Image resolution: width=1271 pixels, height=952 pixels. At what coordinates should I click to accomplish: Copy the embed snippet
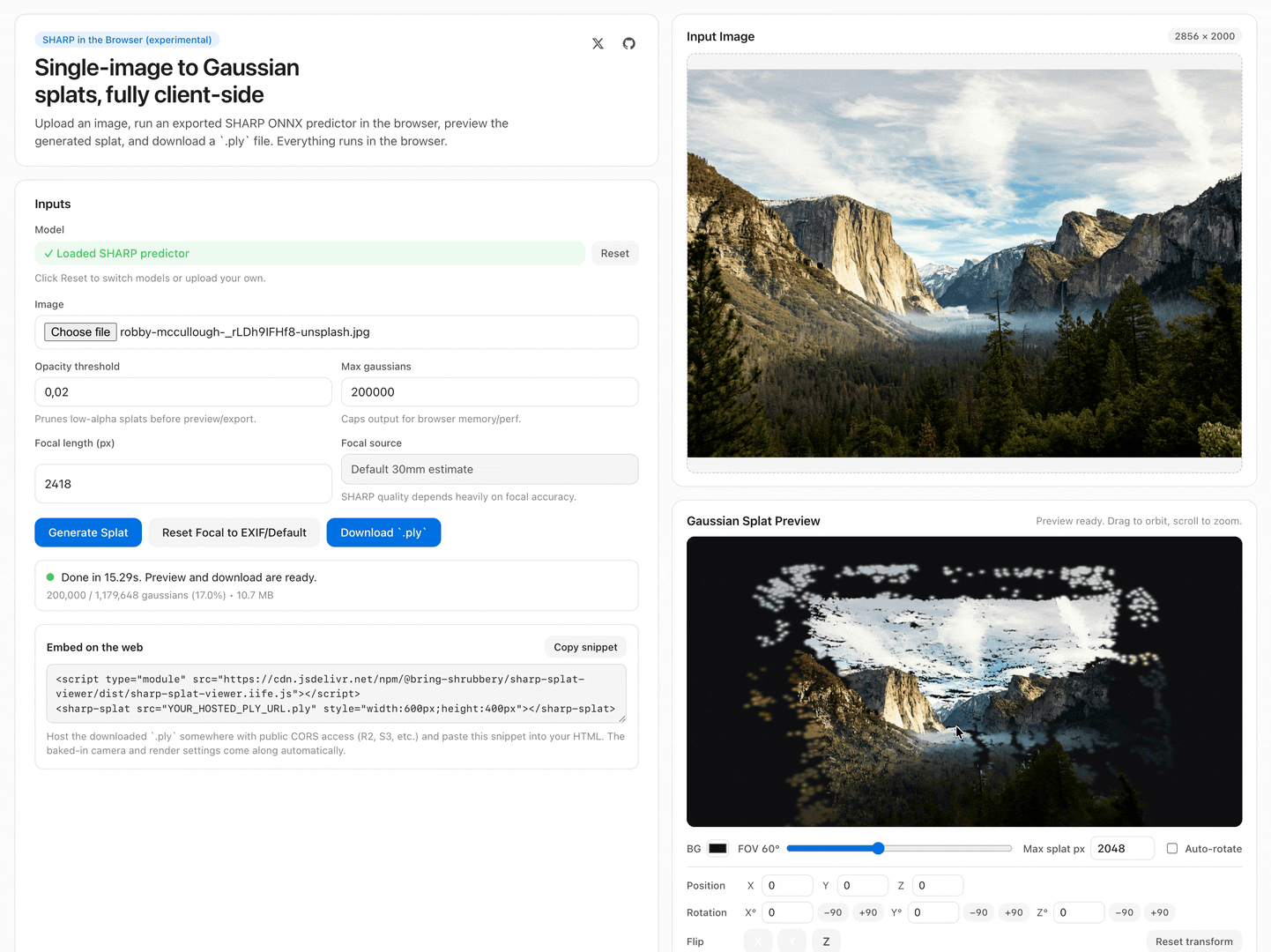pos(585,647)
